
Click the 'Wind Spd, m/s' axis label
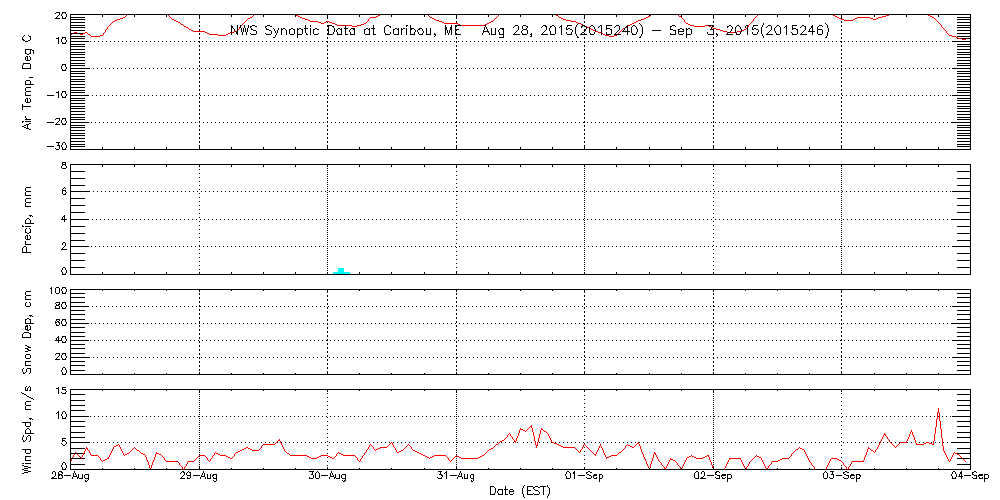coord(28,428)
